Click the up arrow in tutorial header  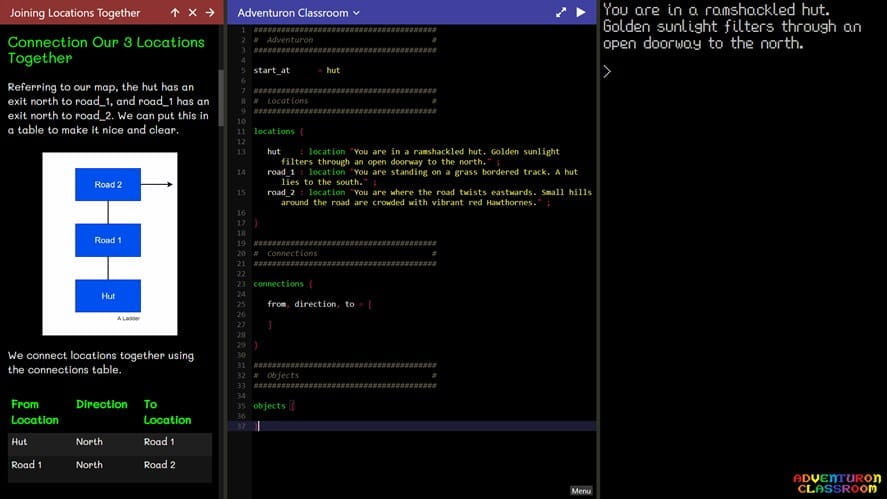[175, 13]
